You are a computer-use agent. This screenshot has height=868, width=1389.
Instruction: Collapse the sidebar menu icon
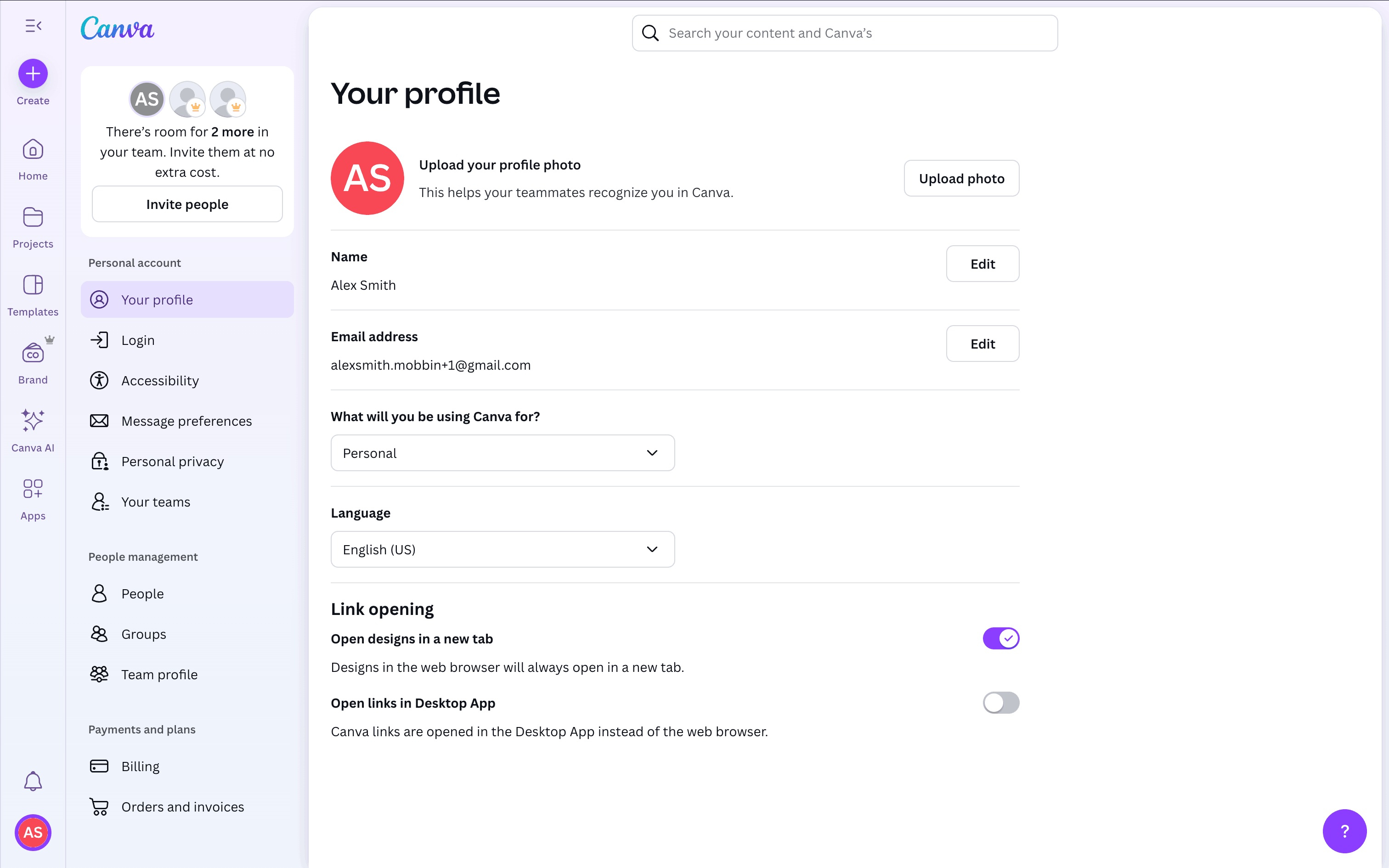click(x=33, y=26)
